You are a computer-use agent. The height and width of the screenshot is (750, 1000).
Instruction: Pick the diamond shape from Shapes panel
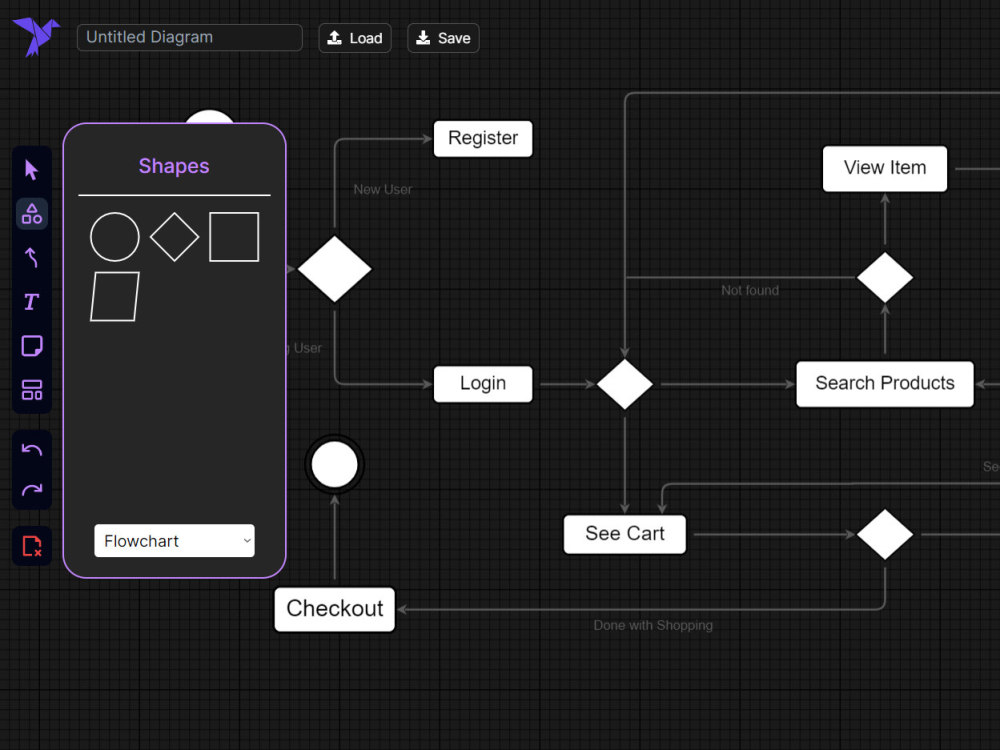click(x=174, y=237)
